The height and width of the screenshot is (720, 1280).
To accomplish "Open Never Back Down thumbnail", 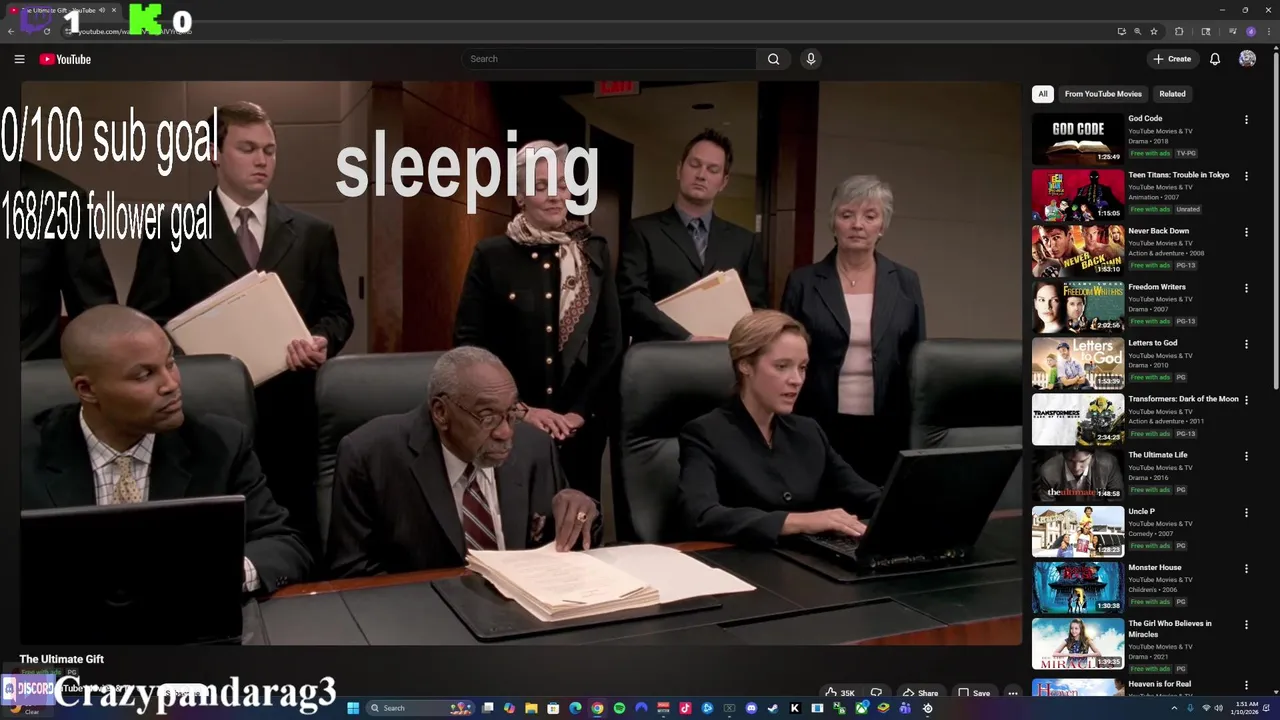I will [1078, 250].
